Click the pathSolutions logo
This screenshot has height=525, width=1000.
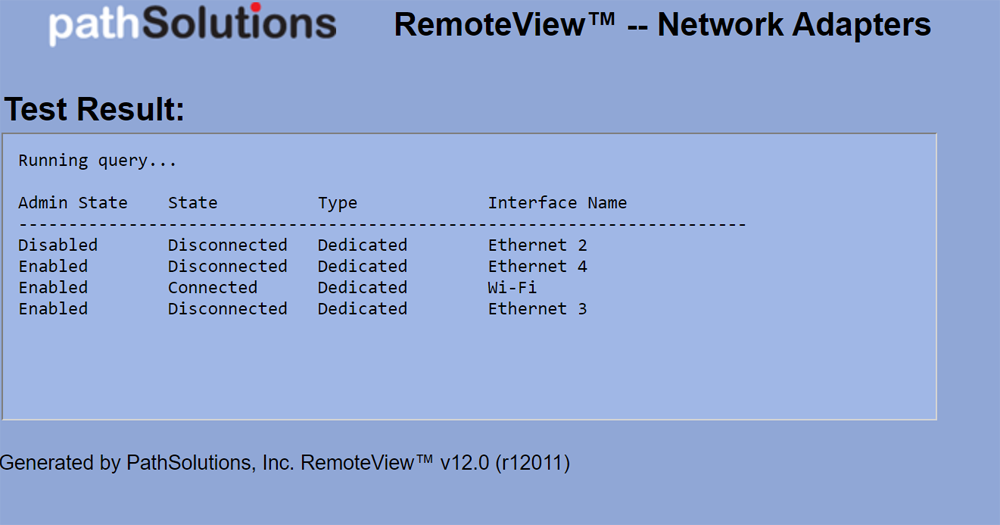click(192, 24)
